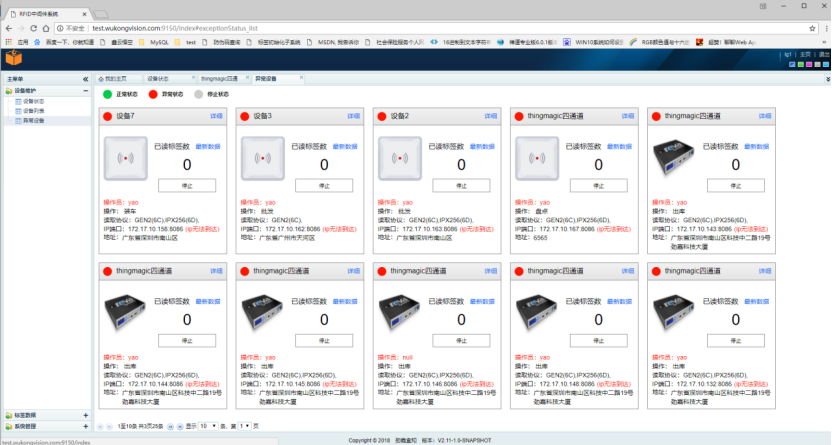The height and width of the screenshot is (445, 832).
Task: View 最新数据 for 设备7
Action: pos(208,146)
